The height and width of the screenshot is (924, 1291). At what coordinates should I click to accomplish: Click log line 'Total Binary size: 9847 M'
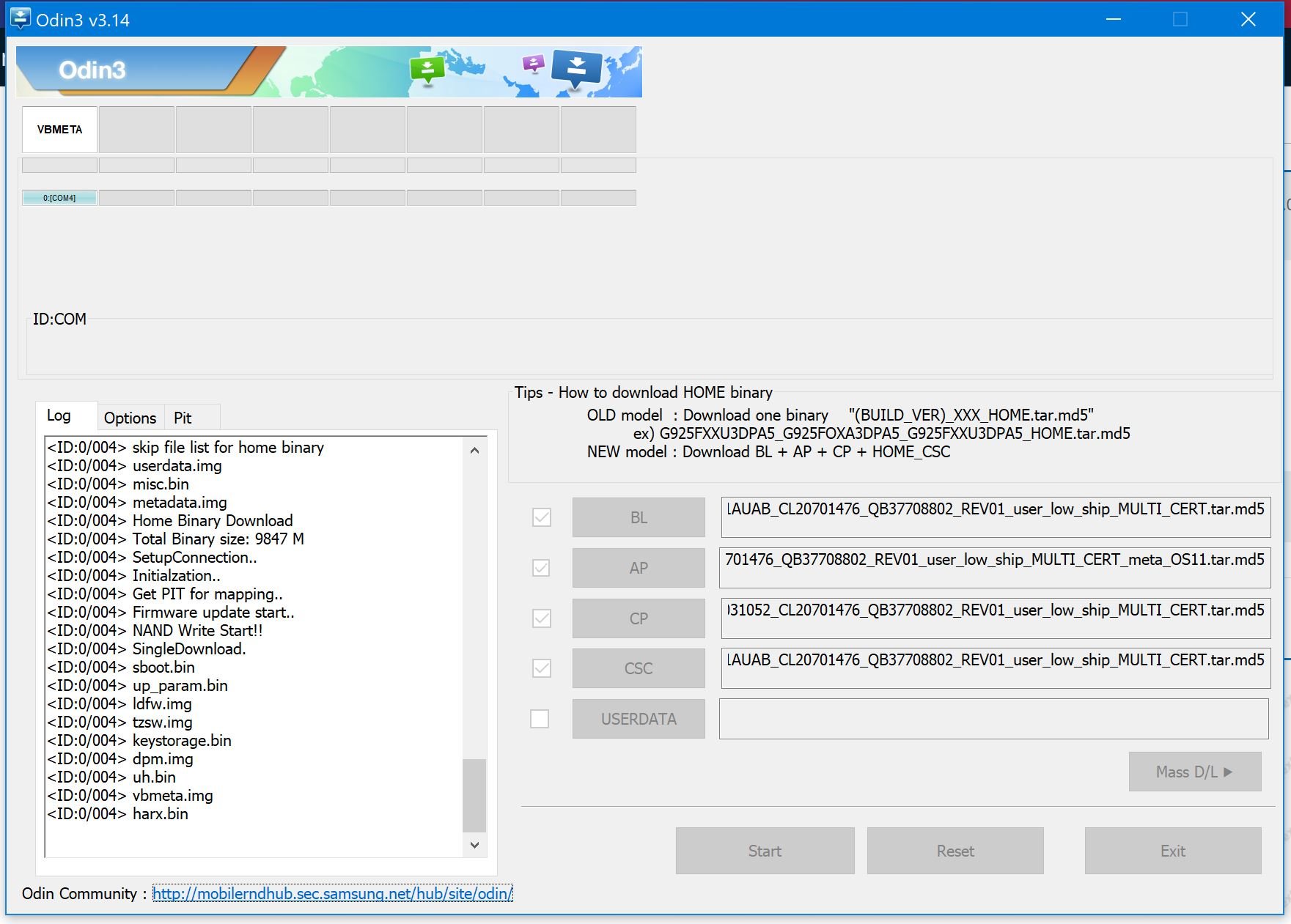click(x=175, y=539)
